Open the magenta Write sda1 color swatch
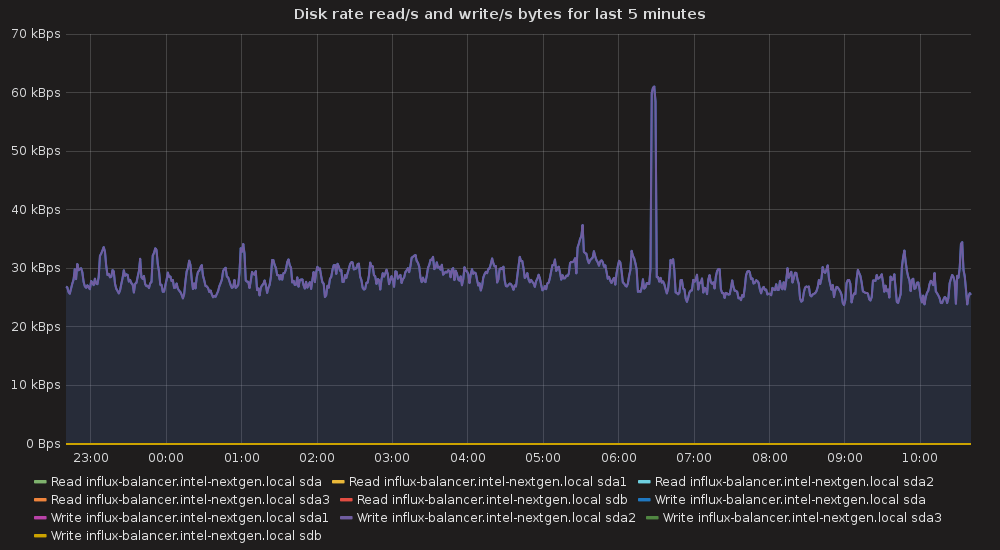 pos(40,518)
